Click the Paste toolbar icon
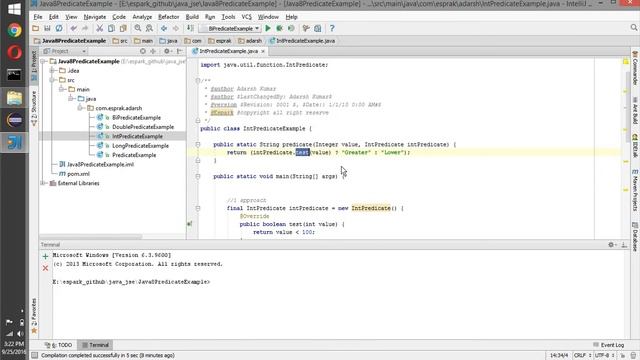The image size is (640, 360). pos(123,28)
